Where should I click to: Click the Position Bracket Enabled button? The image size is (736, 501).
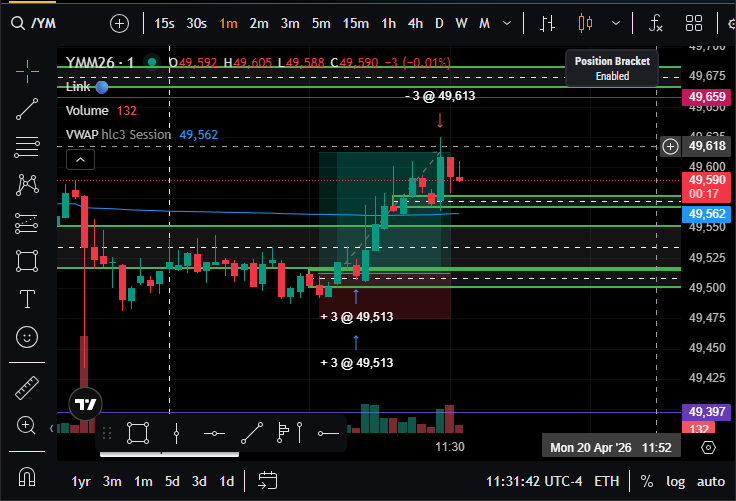click(x=612, y=68)
